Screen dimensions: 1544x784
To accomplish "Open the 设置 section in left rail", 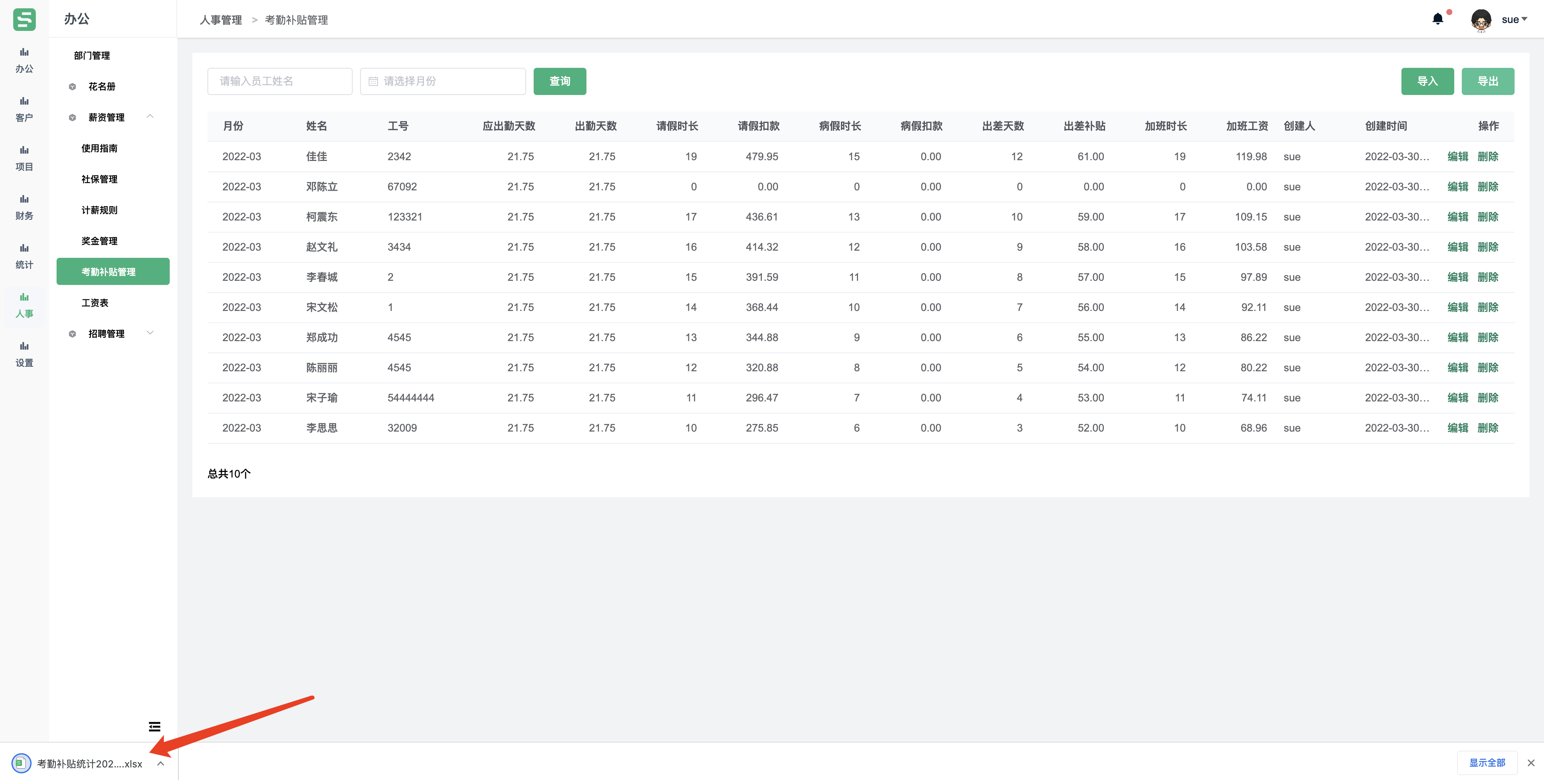I will 24,355.
